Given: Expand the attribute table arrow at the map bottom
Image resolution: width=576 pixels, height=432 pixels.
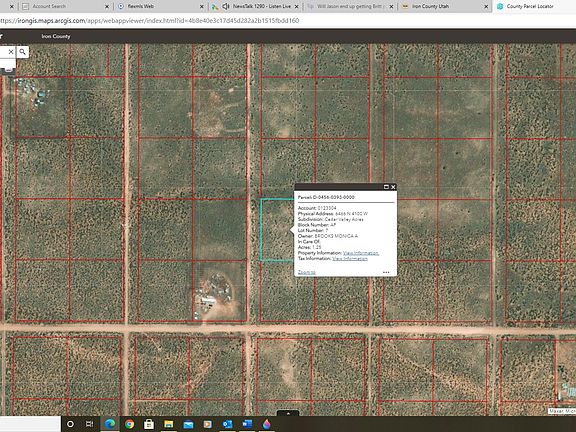Looking at the screenshot, I should (288, 413).
